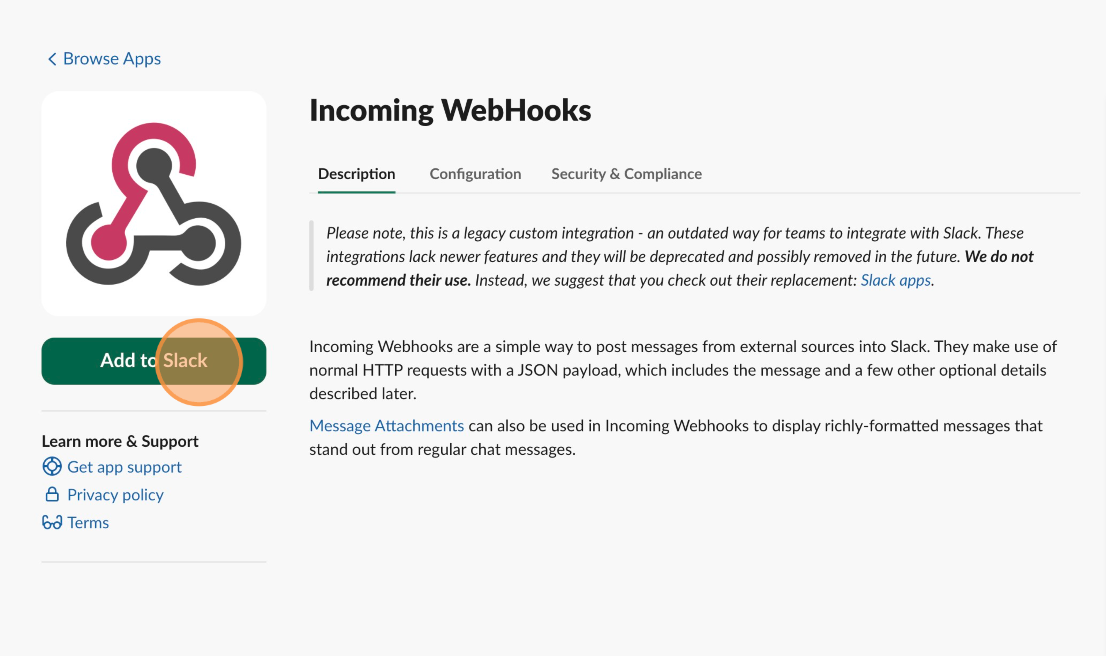The height and width of the screenshot is (656, 1106).
Task: Open the Security & Compliance tab
Action: coord(626,174)
